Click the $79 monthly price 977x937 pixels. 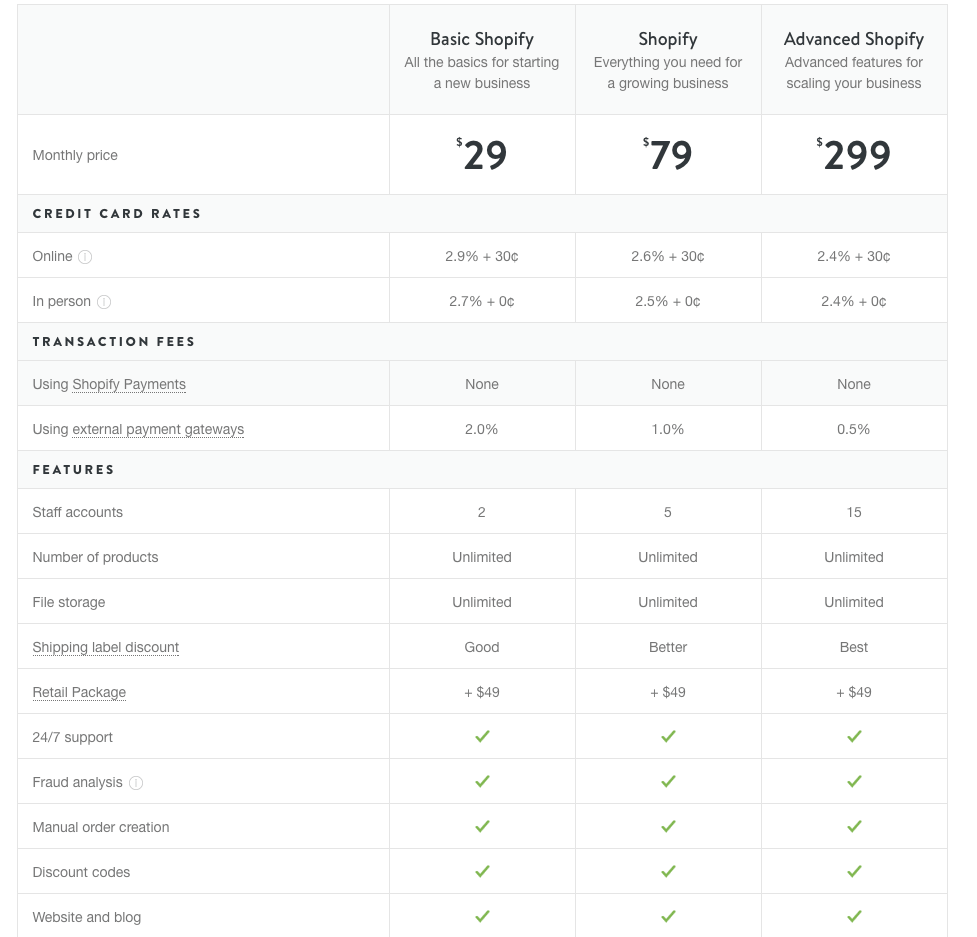click(667, 155)
